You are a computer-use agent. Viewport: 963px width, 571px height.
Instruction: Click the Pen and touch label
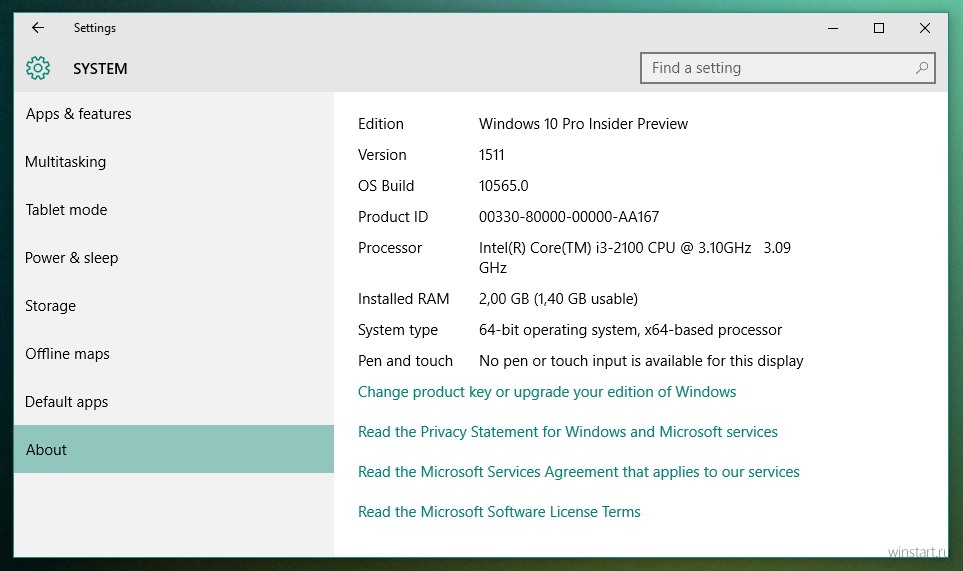click(x=405, y=361)
